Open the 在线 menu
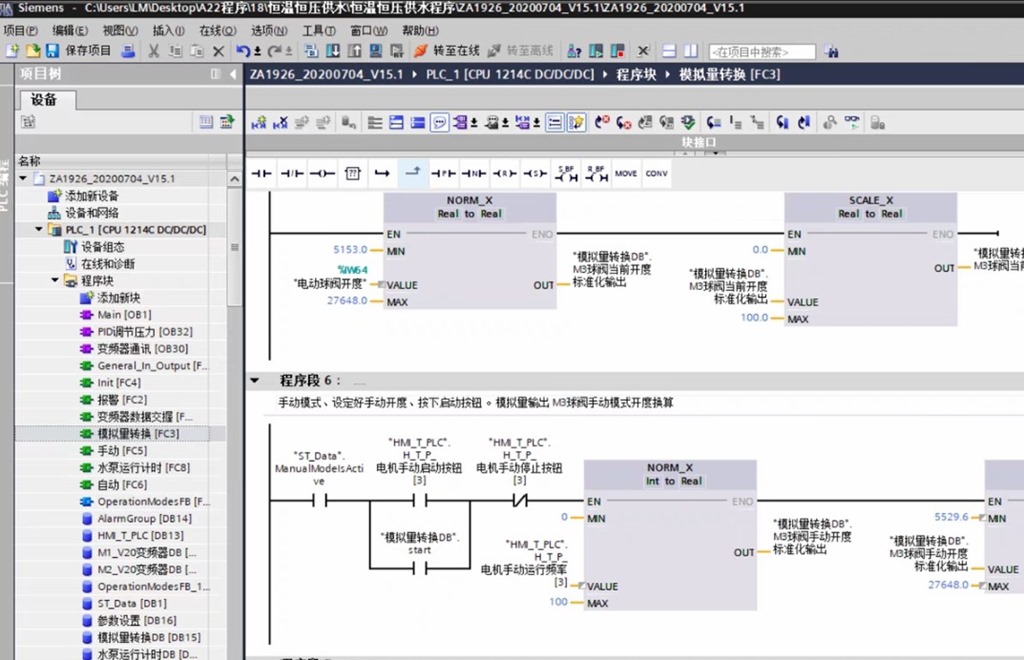Screen dimensions: 1024x660 point(217,31)
